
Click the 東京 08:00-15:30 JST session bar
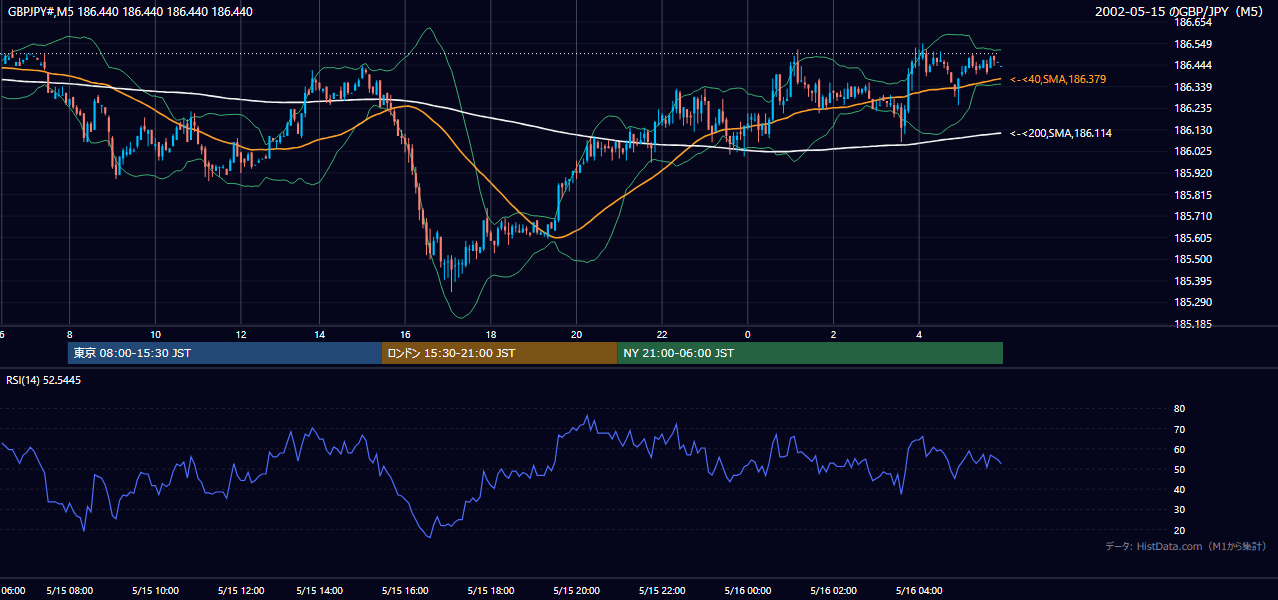225,353
